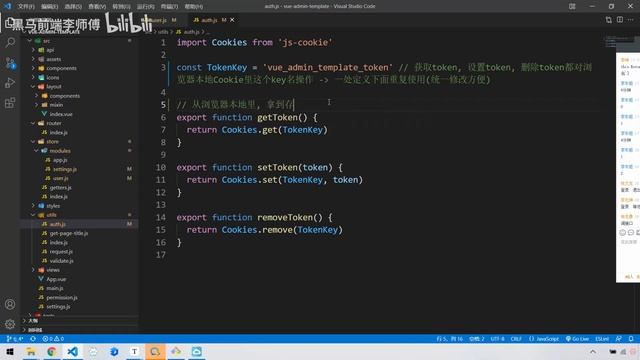The image size is (640, 360).
Task: Open errors and warnings count in status bar
Action: pyautogui.click(x=53, y=339)
